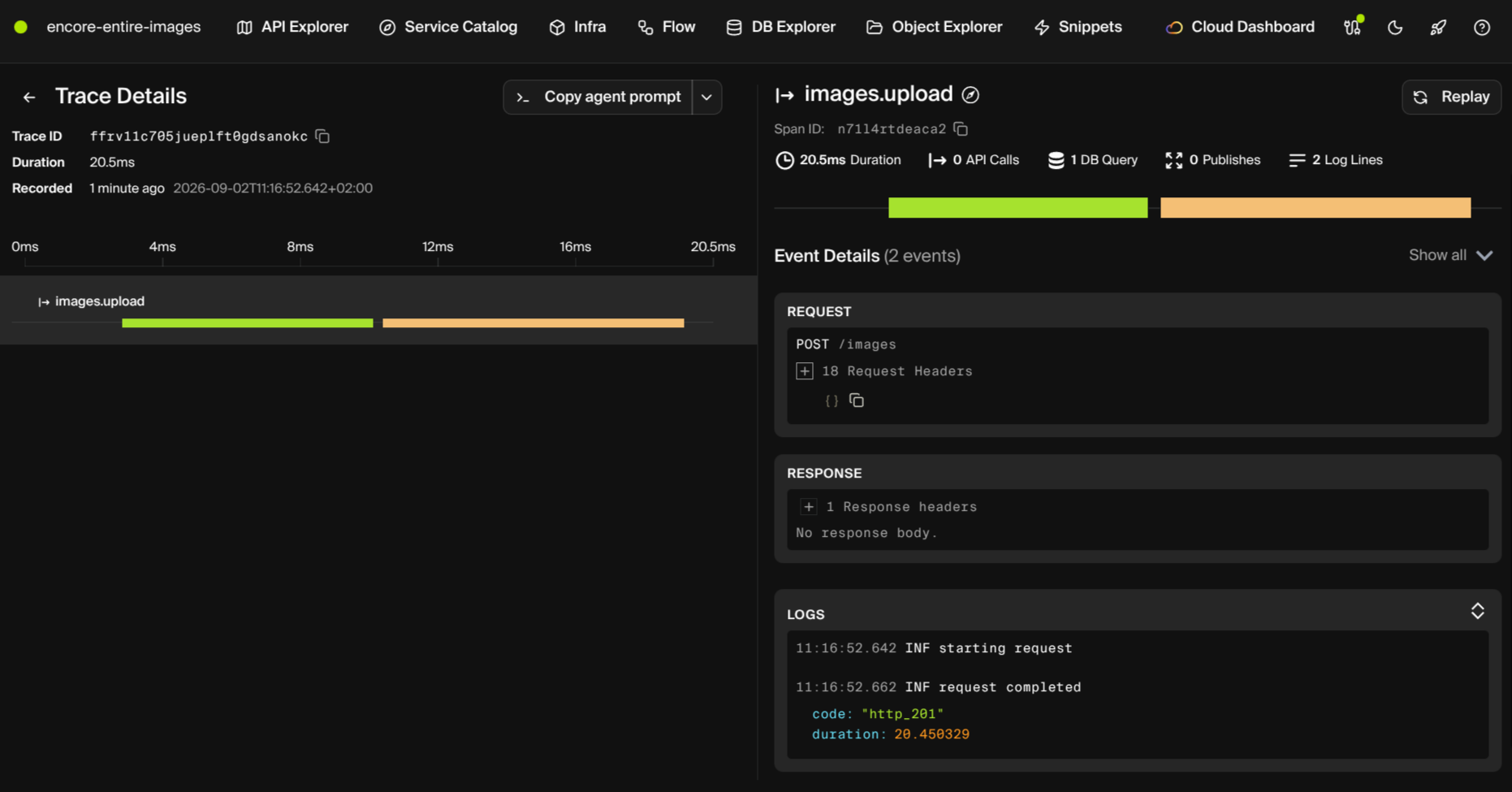
Task: Click the rocket deploy icon
Action: coord(1438,28)
